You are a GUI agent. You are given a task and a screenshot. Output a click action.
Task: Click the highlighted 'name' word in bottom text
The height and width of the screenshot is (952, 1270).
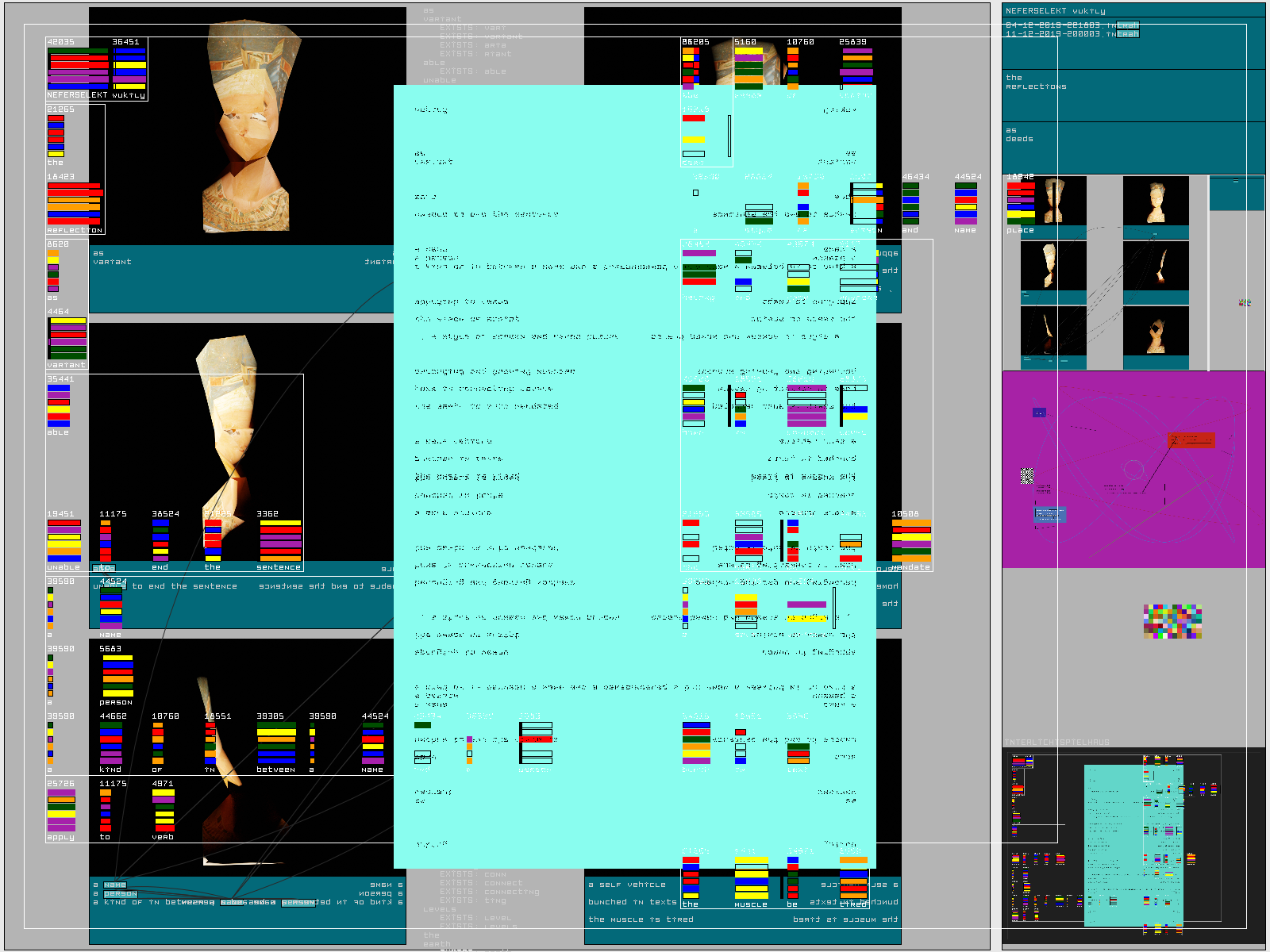[115, 885]
